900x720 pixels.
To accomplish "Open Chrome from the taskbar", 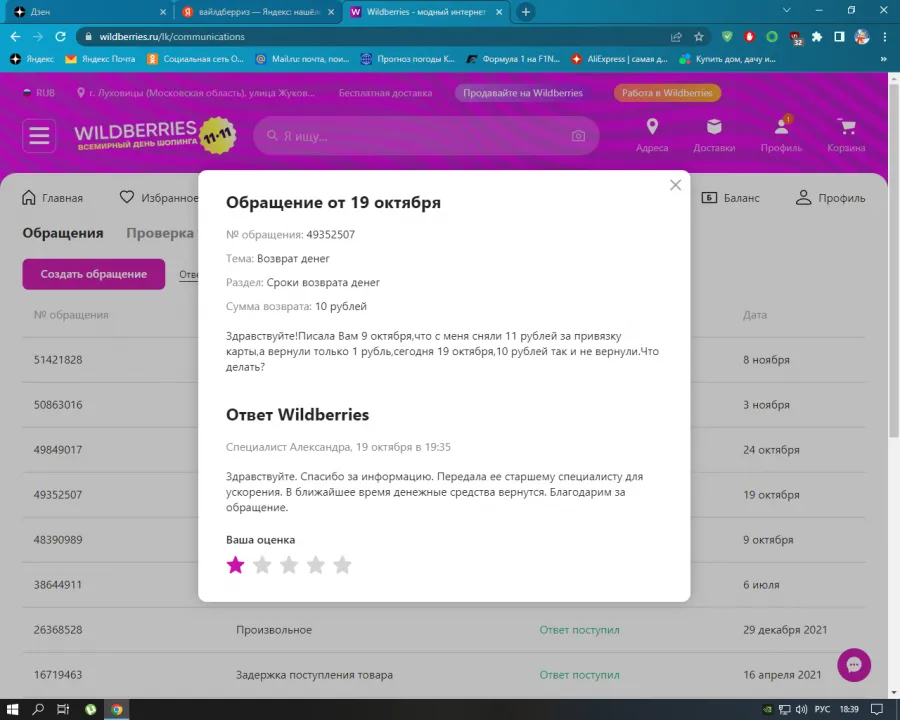I will tap(117, 710).
